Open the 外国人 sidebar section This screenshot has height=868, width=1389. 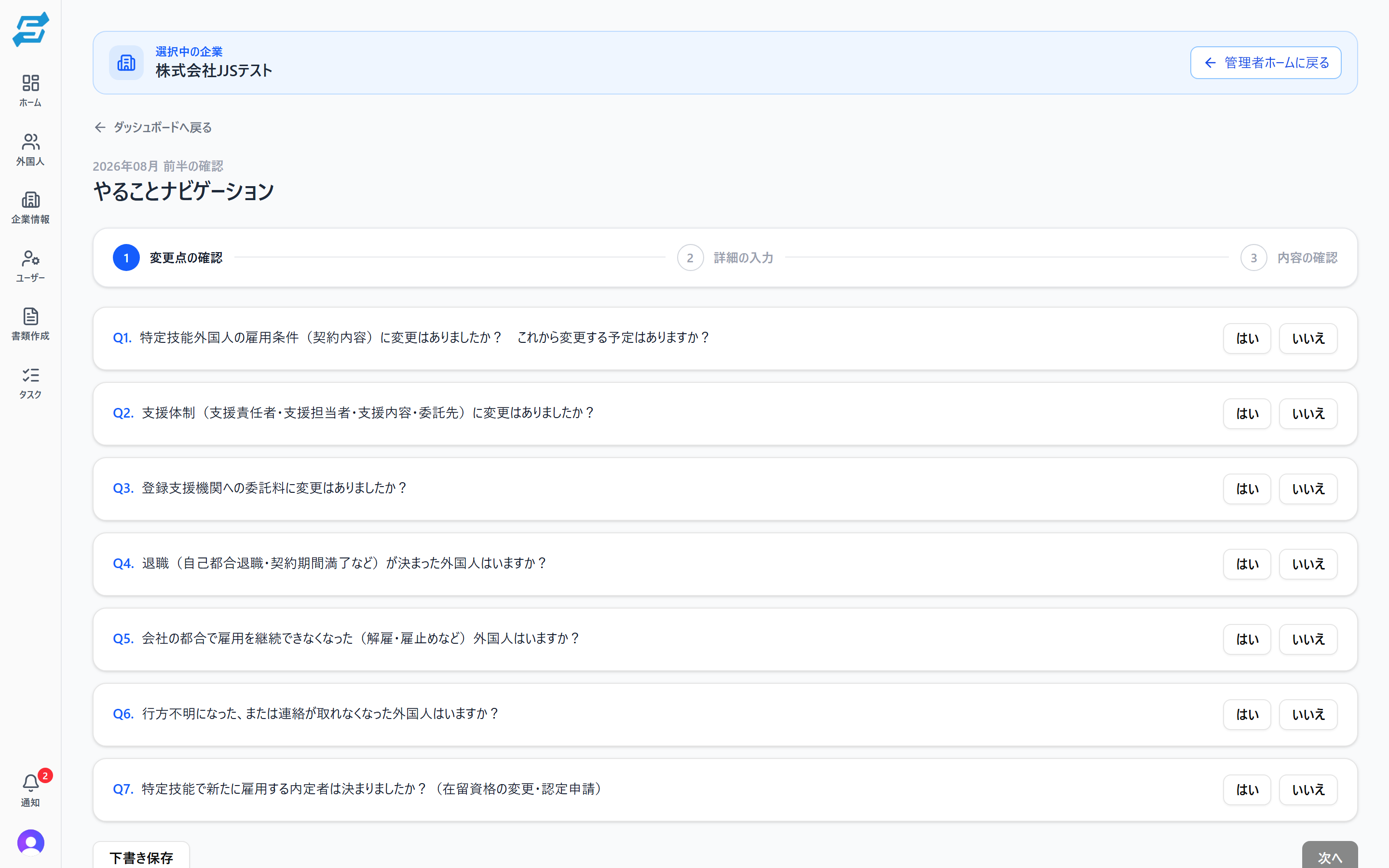(30, 149)
